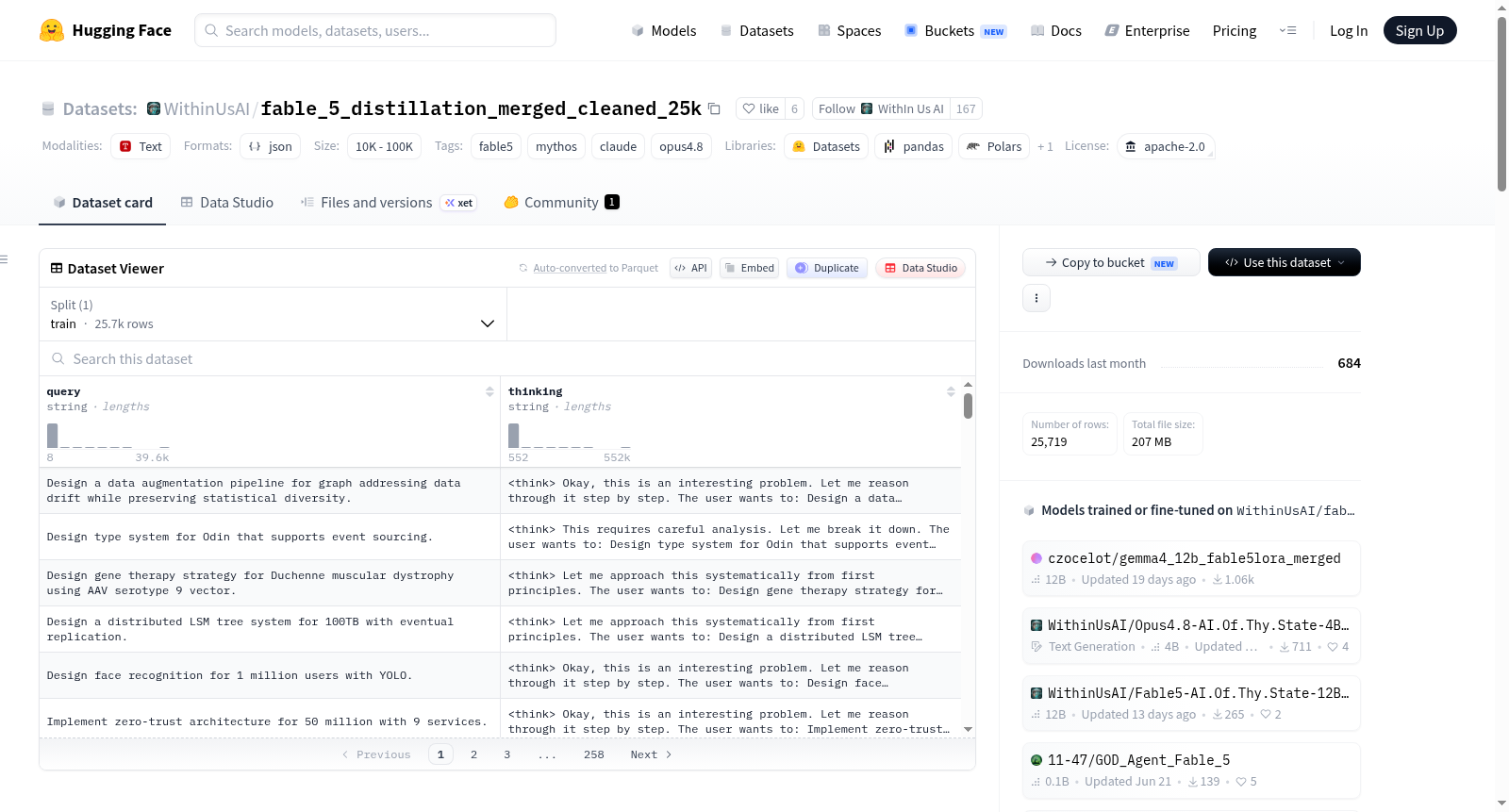1509x812 pixels.
Task: Open the Files and versions tab
Action: coord(388,202)
